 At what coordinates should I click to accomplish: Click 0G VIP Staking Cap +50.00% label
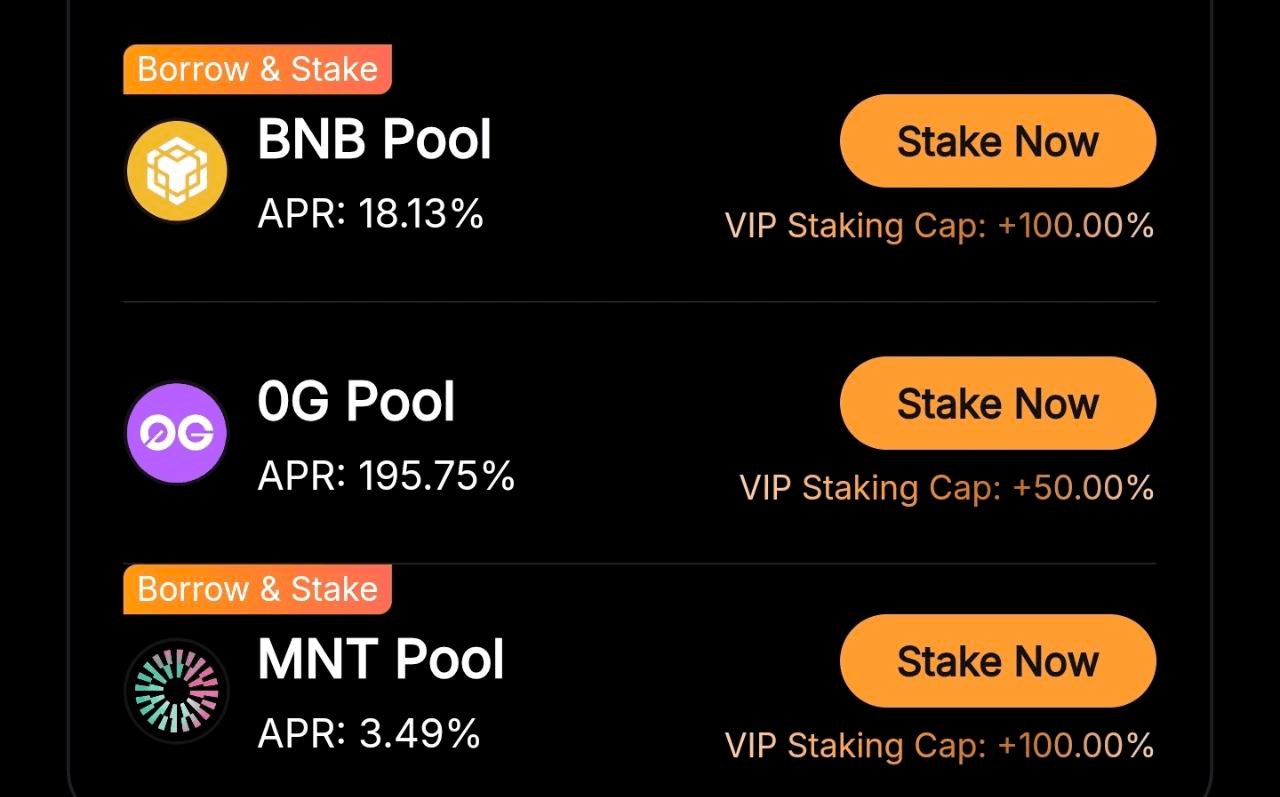point(946,488)
